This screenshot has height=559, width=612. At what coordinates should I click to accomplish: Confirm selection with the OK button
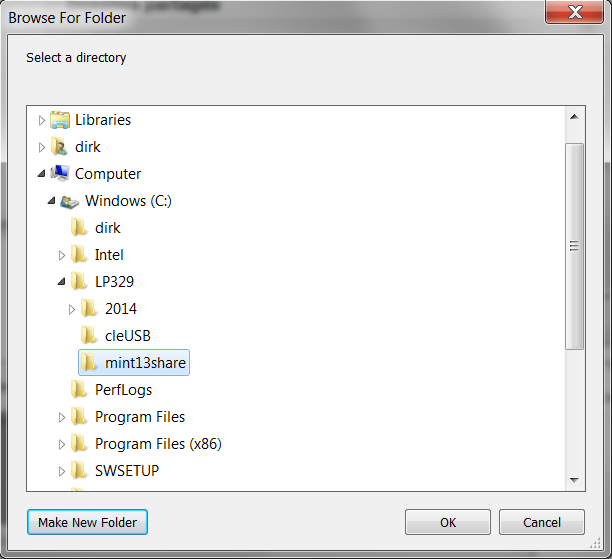coord(448,522)
